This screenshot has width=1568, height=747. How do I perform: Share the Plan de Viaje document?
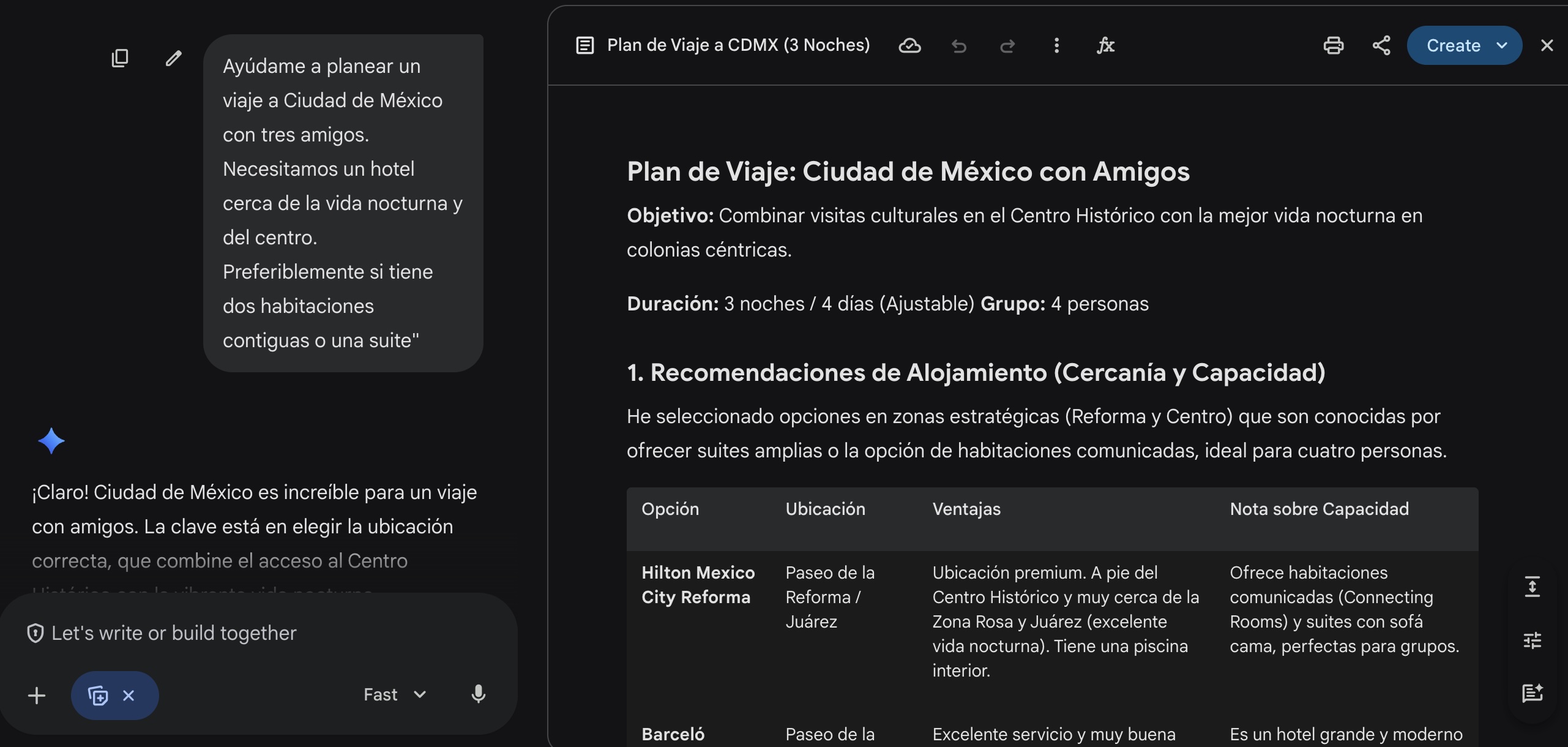(x=1381, y=45)
